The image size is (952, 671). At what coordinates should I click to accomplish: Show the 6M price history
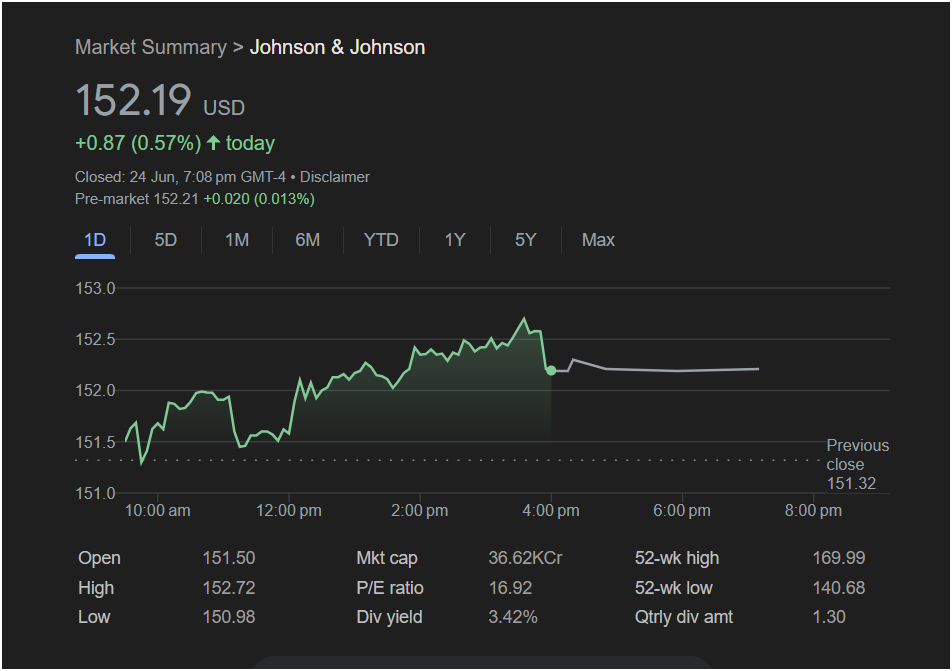308,240
